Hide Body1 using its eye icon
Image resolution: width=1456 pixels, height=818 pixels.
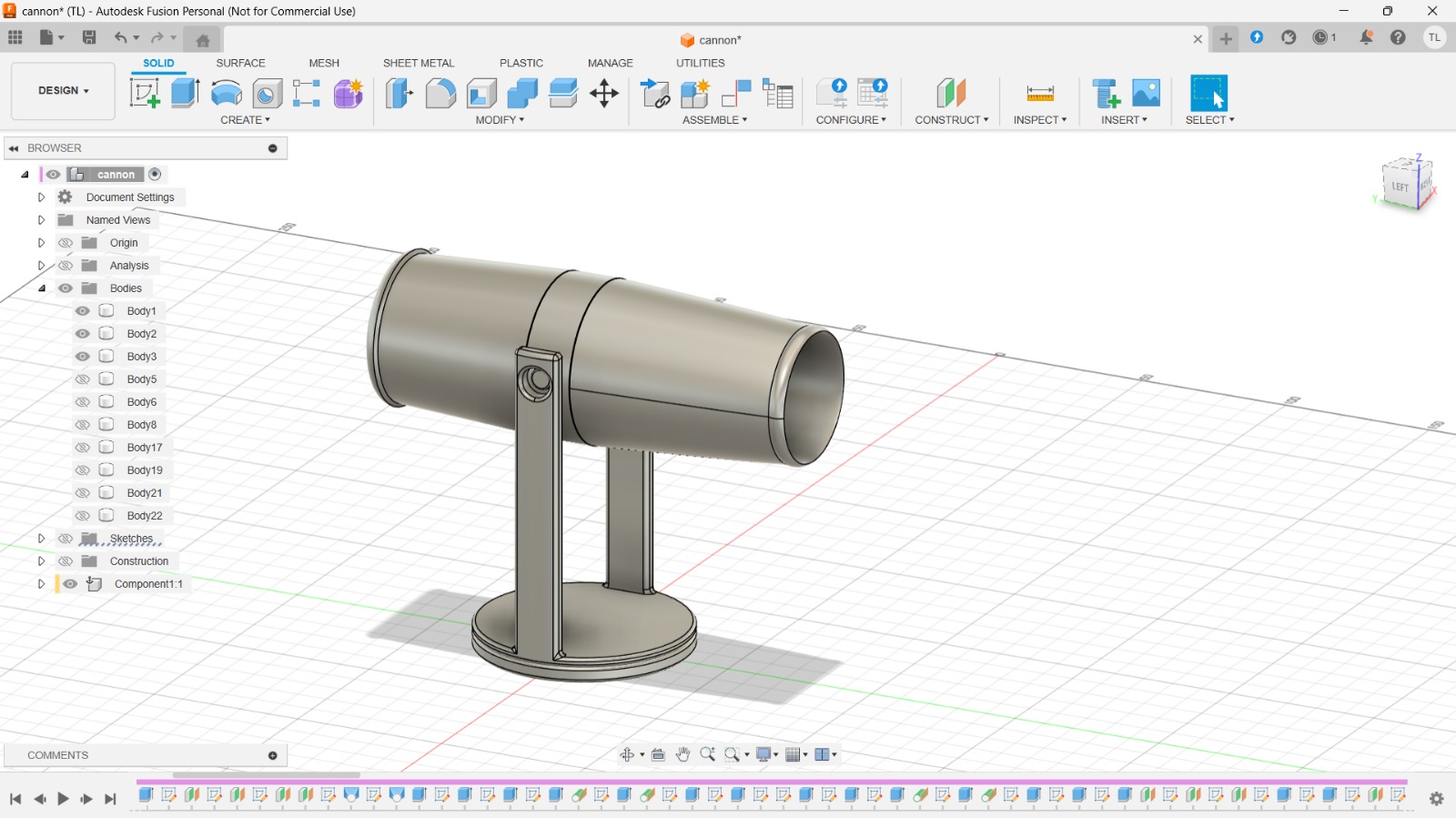[x=83, y=311]
